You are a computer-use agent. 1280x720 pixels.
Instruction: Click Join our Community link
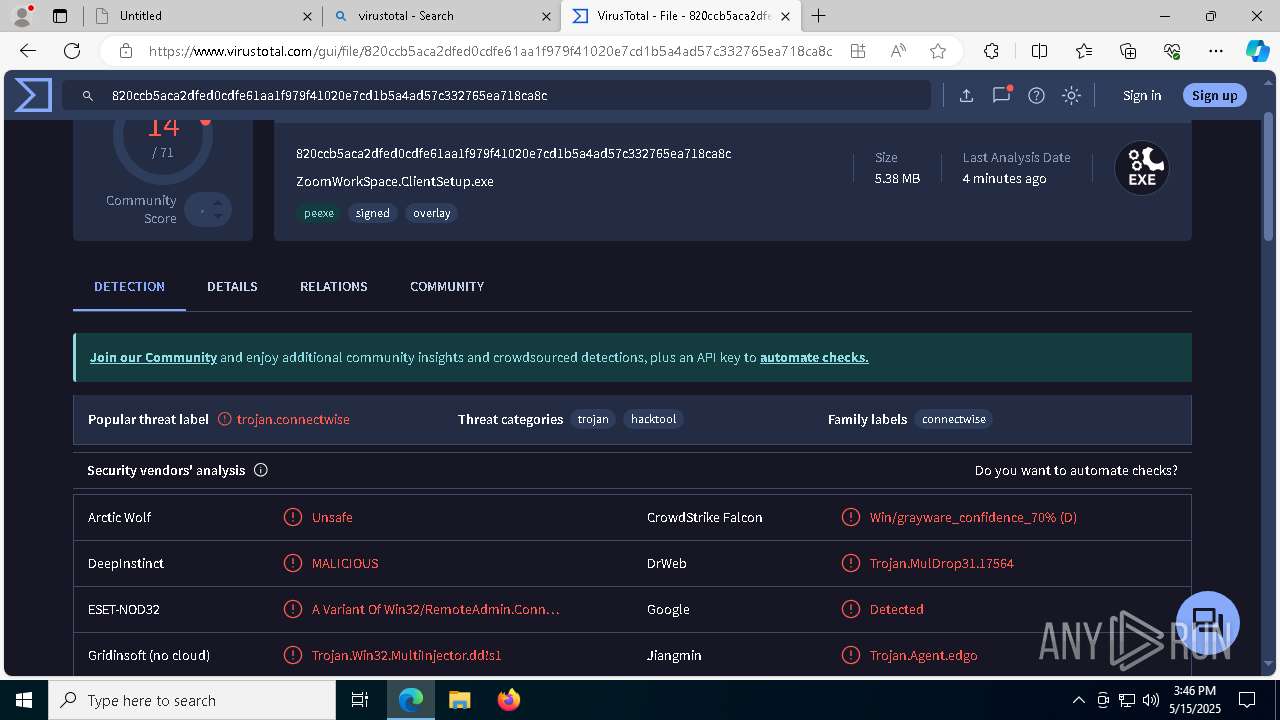[x=153, y=357]
